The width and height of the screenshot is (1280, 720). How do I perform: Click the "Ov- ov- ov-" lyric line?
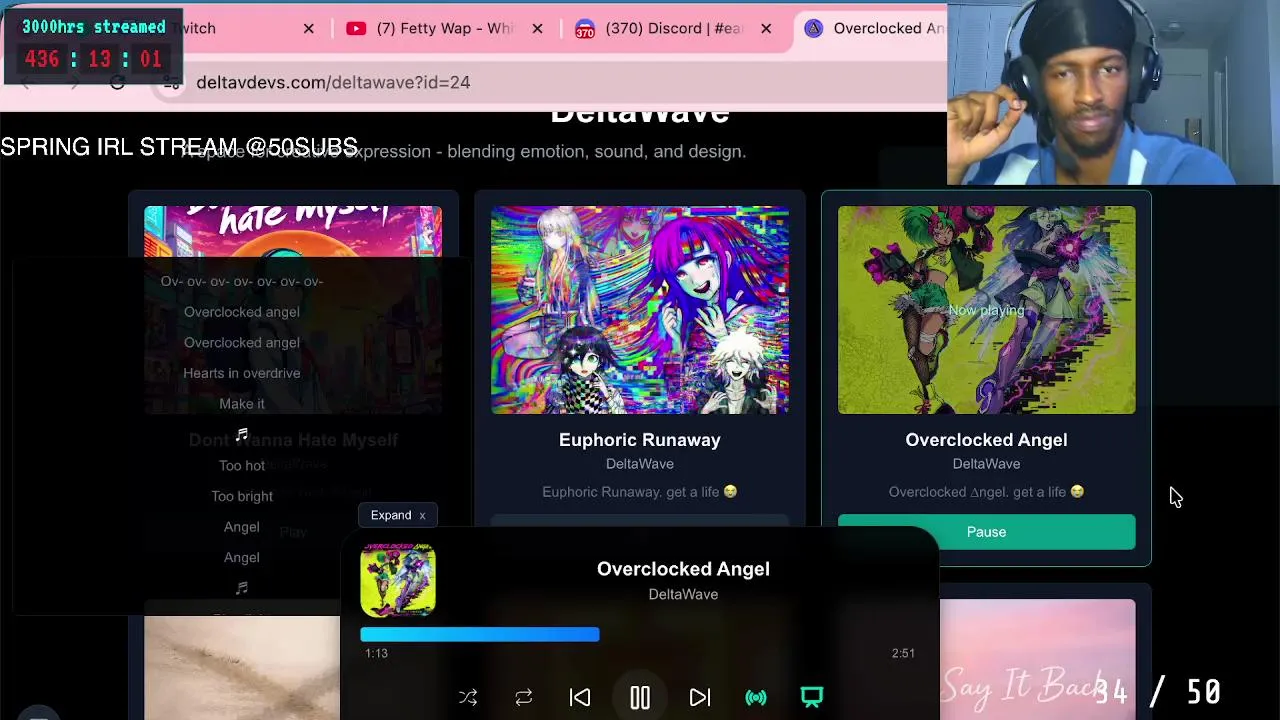tap(242, 281)
